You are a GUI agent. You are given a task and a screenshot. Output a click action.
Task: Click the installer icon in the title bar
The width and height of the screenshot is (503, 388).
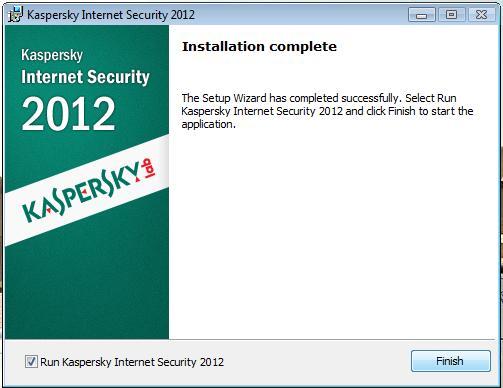pyautogui.click(x=15, y=14)
